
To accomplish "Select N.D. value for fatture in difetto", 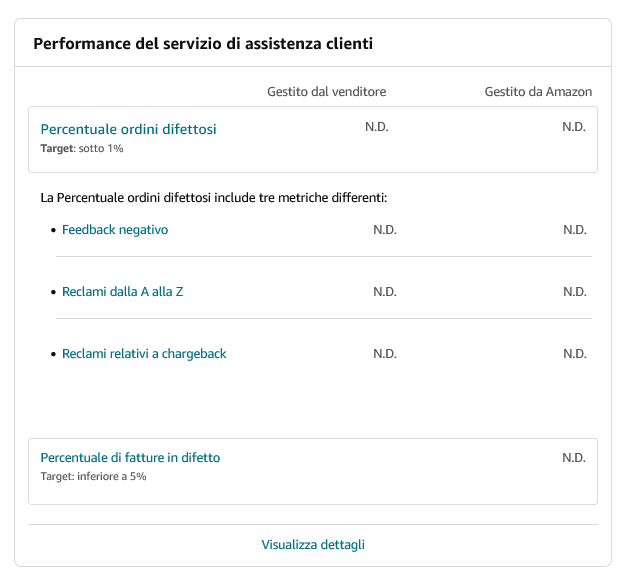I will (574, 458).
